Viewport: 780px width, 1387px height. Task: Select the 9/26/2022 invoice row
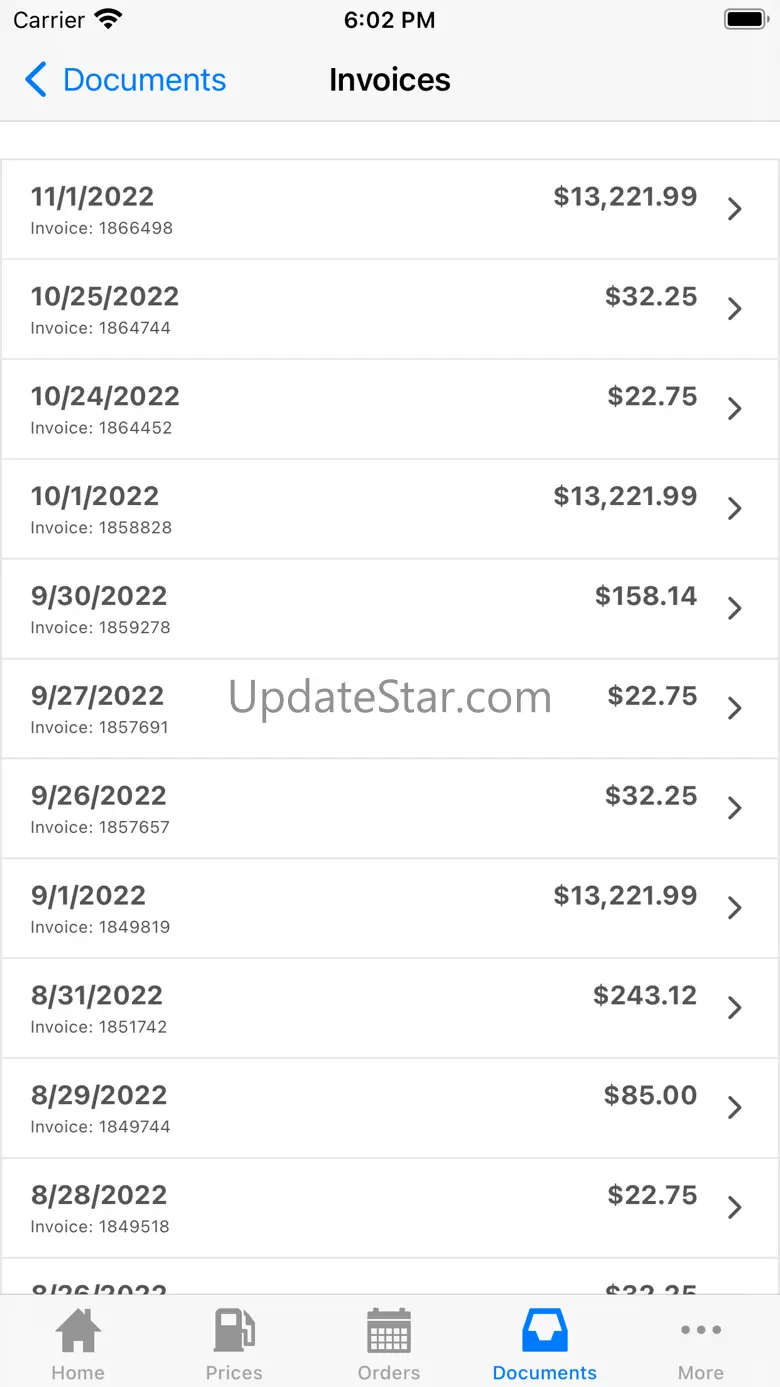(390, 808)
